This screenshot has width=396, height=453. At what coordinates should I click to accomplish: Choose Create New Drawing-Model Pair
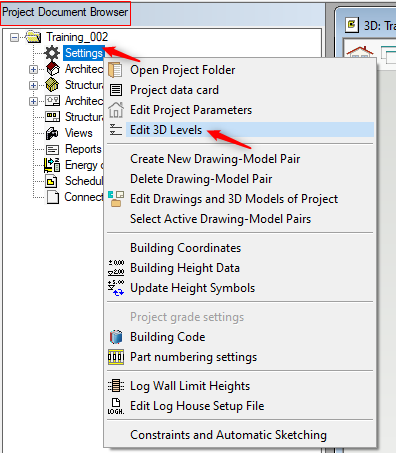[x=215, y=159]
